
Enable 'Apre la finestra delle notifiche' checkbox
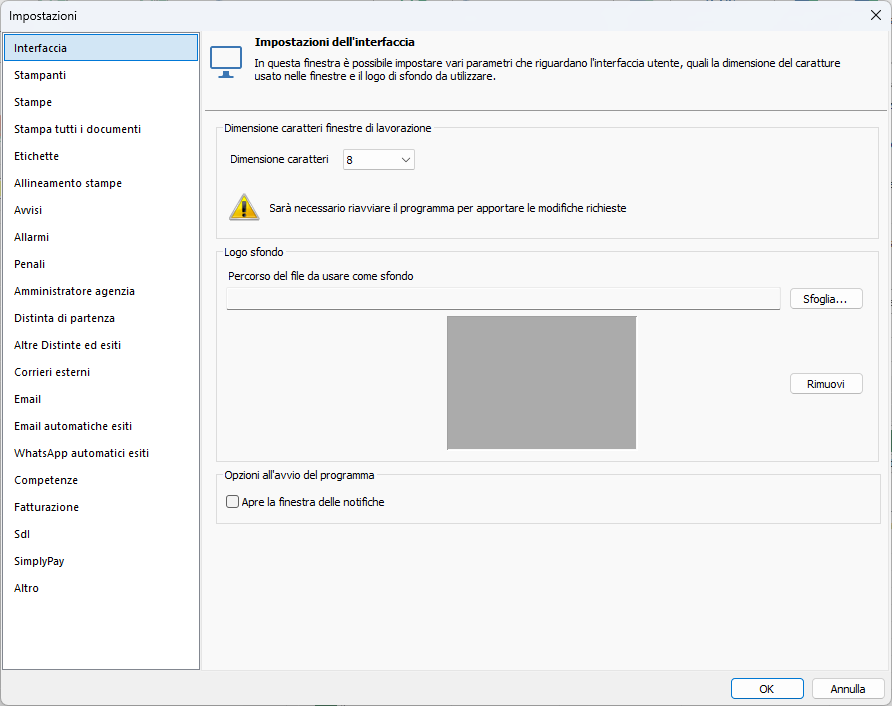coord(233,502)
